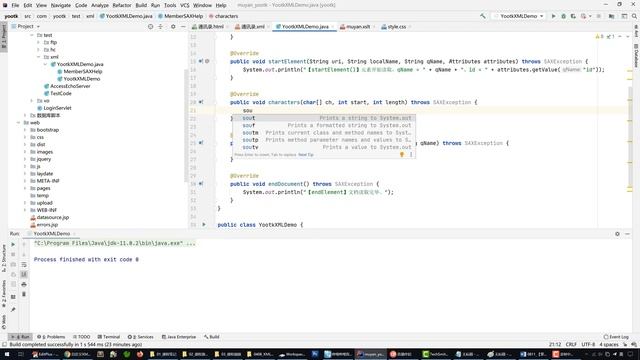
Task: Open the Project Structure icon in the toolbar
Action: coord(611,16)
